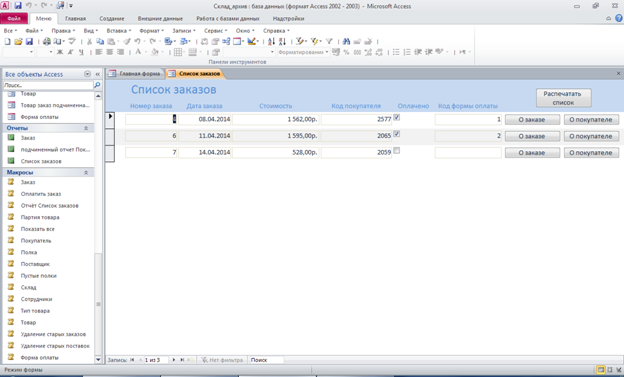Click the Italic К formatting icon
624x377 pixels.
click(x=70, y=52)
